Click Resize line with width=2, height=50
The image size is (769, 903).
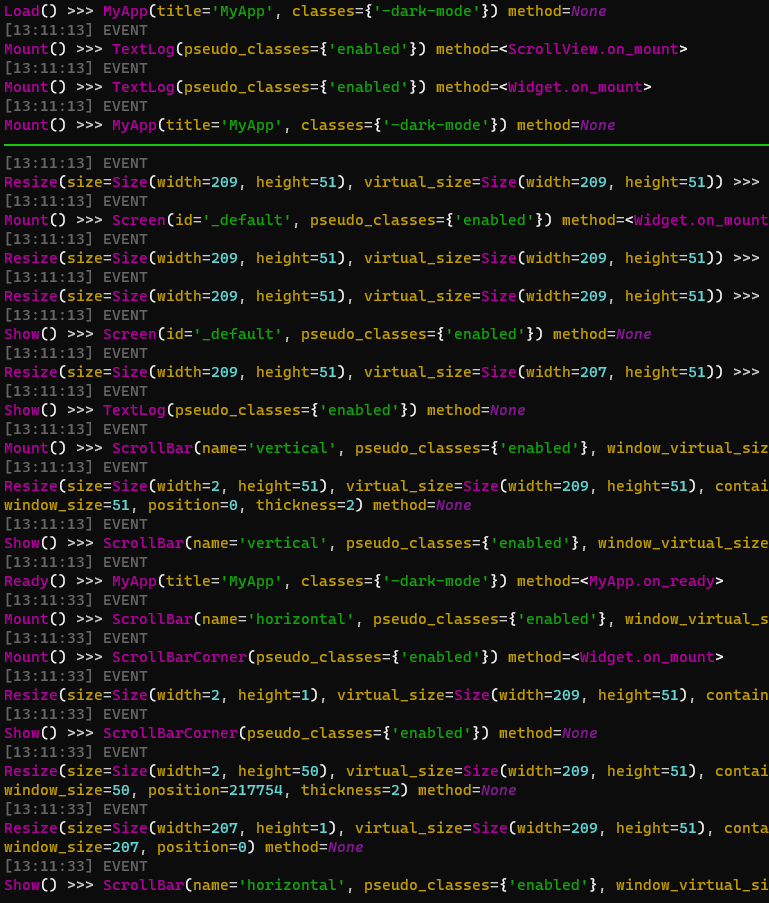pos(387,771)
